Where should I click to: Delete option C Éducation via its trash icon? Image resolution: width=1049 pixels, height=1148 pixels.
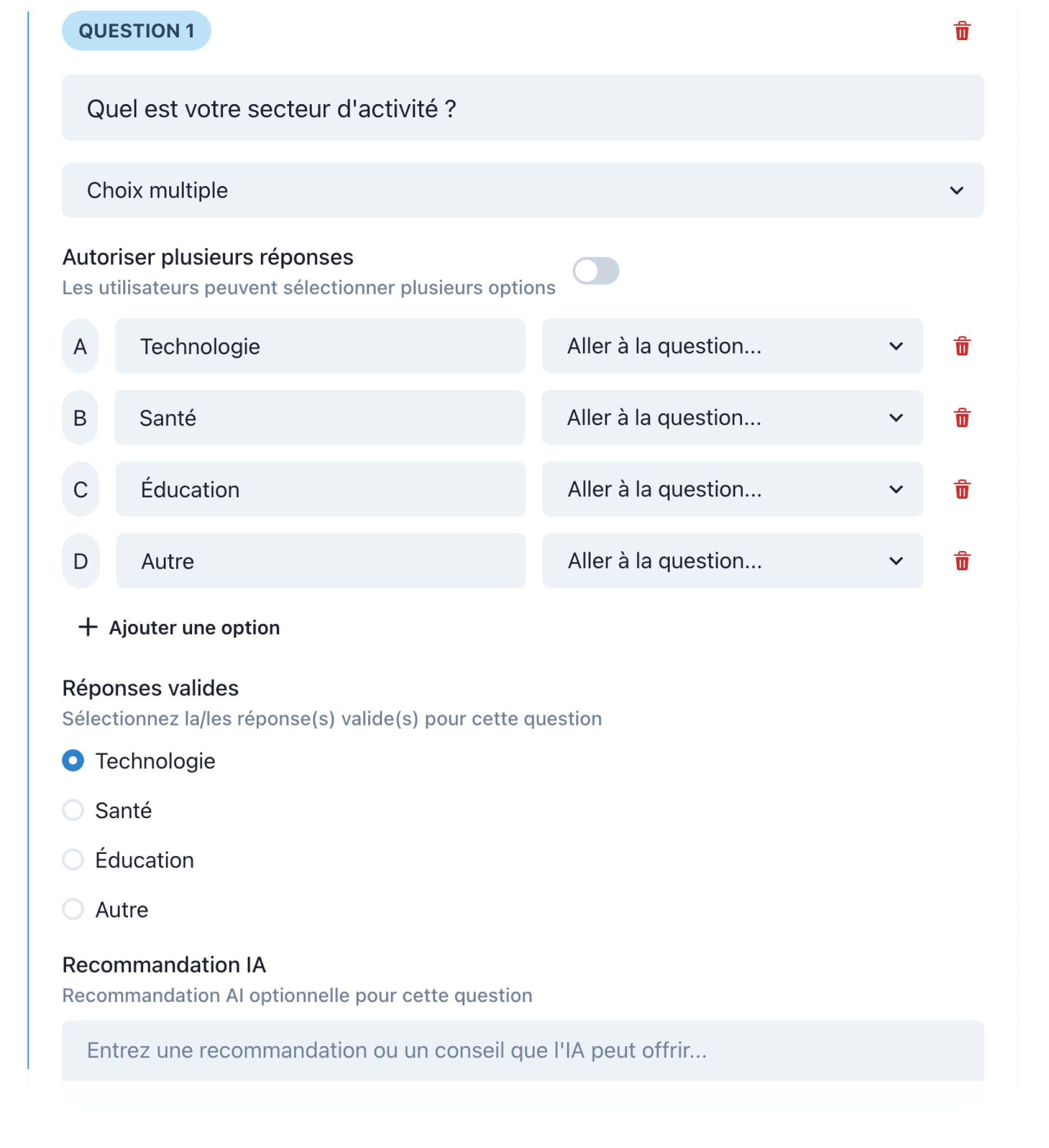coord(961,489)
